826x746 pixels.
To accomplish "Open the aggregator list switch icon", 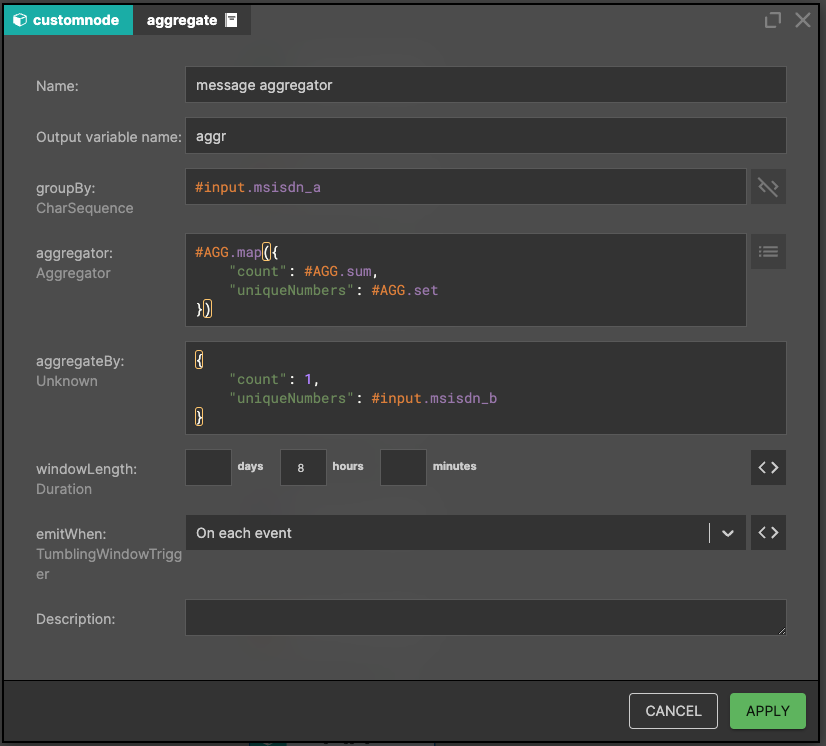I will [x=768, y=251].
